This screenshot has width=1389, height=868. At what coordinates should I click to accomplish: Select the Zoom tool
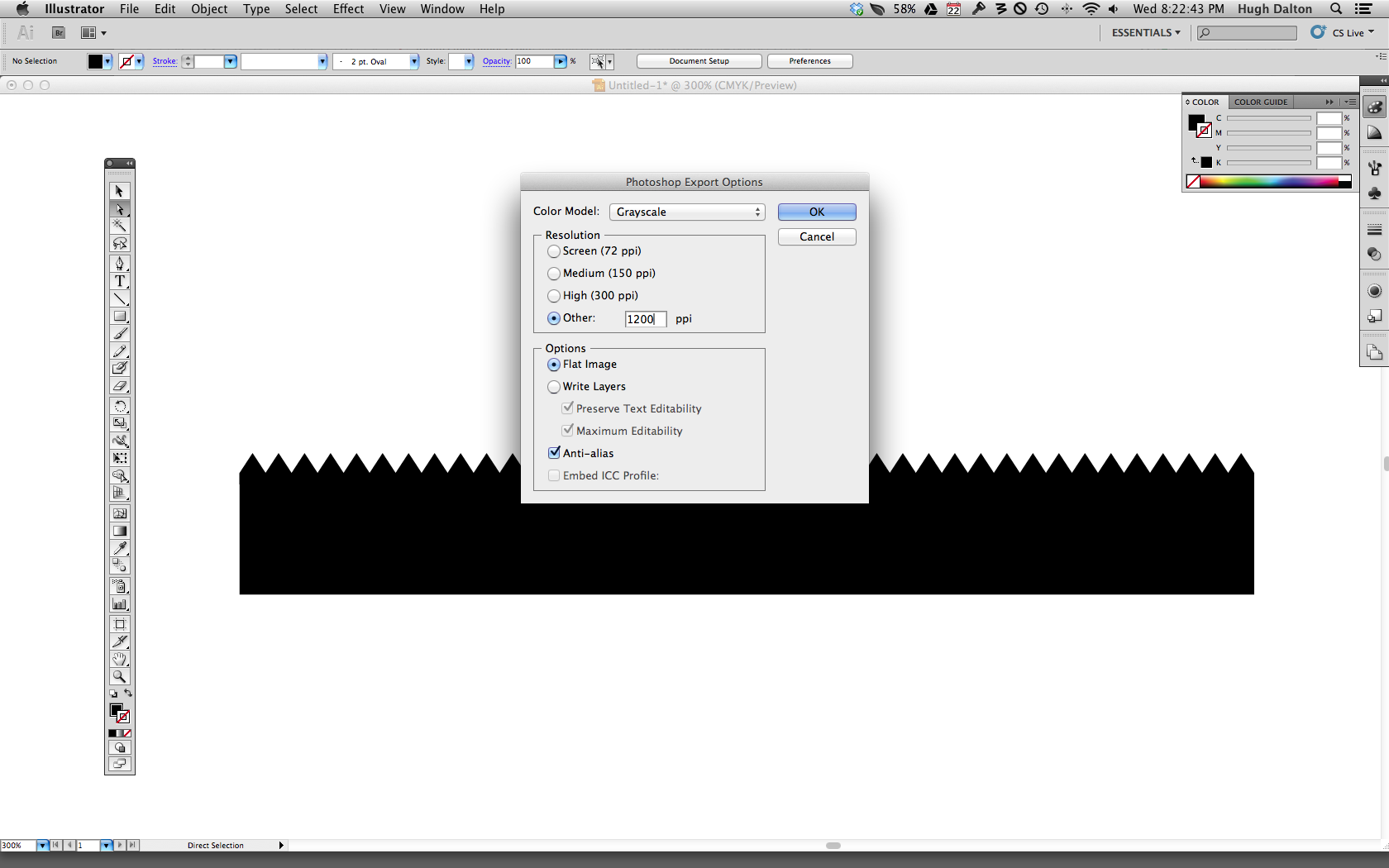pyautogui.click(x=120, y=676)
